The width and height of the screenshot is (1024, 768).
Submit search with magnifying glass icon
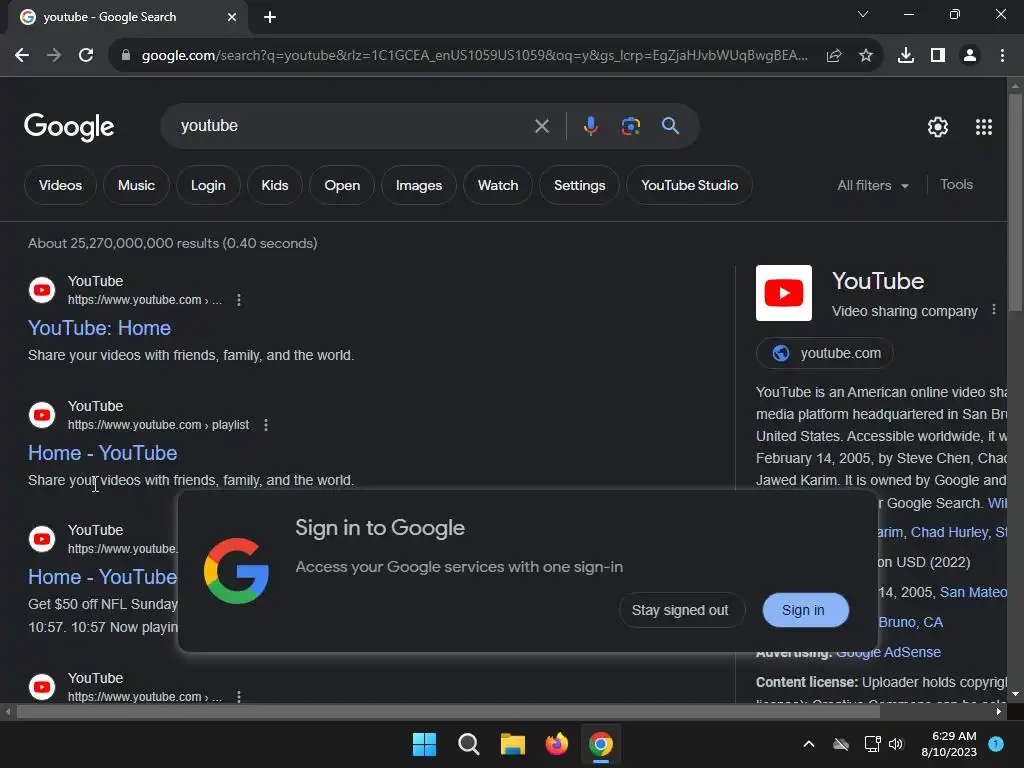(671, 125)
